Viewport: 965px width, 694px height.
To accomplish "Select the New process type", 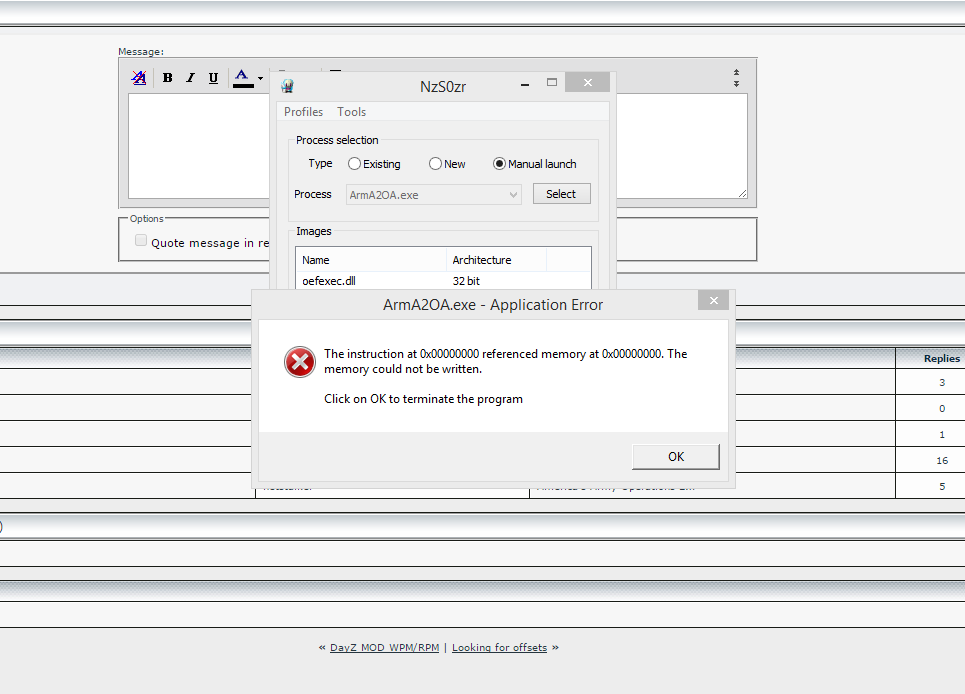I will [x=447, y=164].
